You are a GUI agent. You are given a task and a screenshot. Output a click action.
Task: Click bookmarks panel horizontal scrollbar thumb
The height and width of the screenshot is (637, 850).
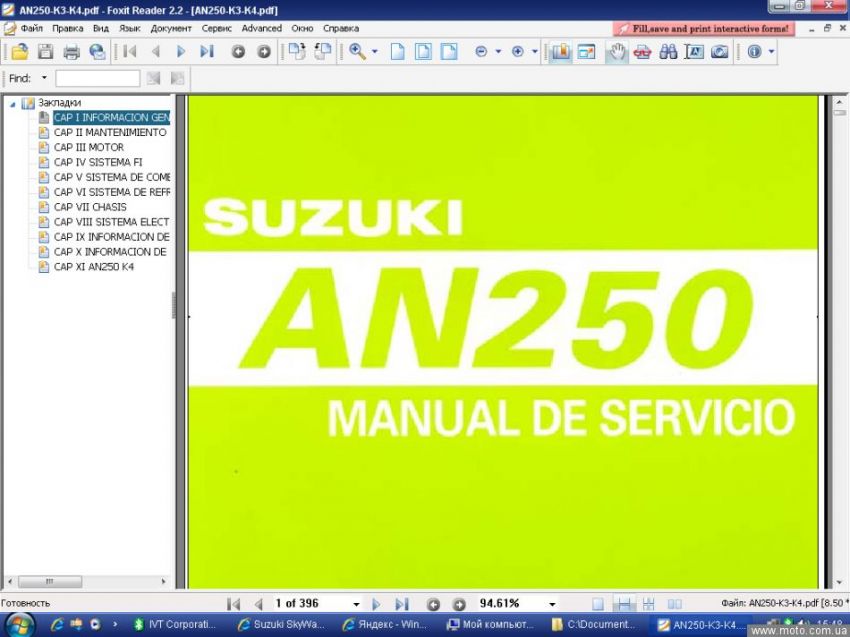tap(50, 582)
